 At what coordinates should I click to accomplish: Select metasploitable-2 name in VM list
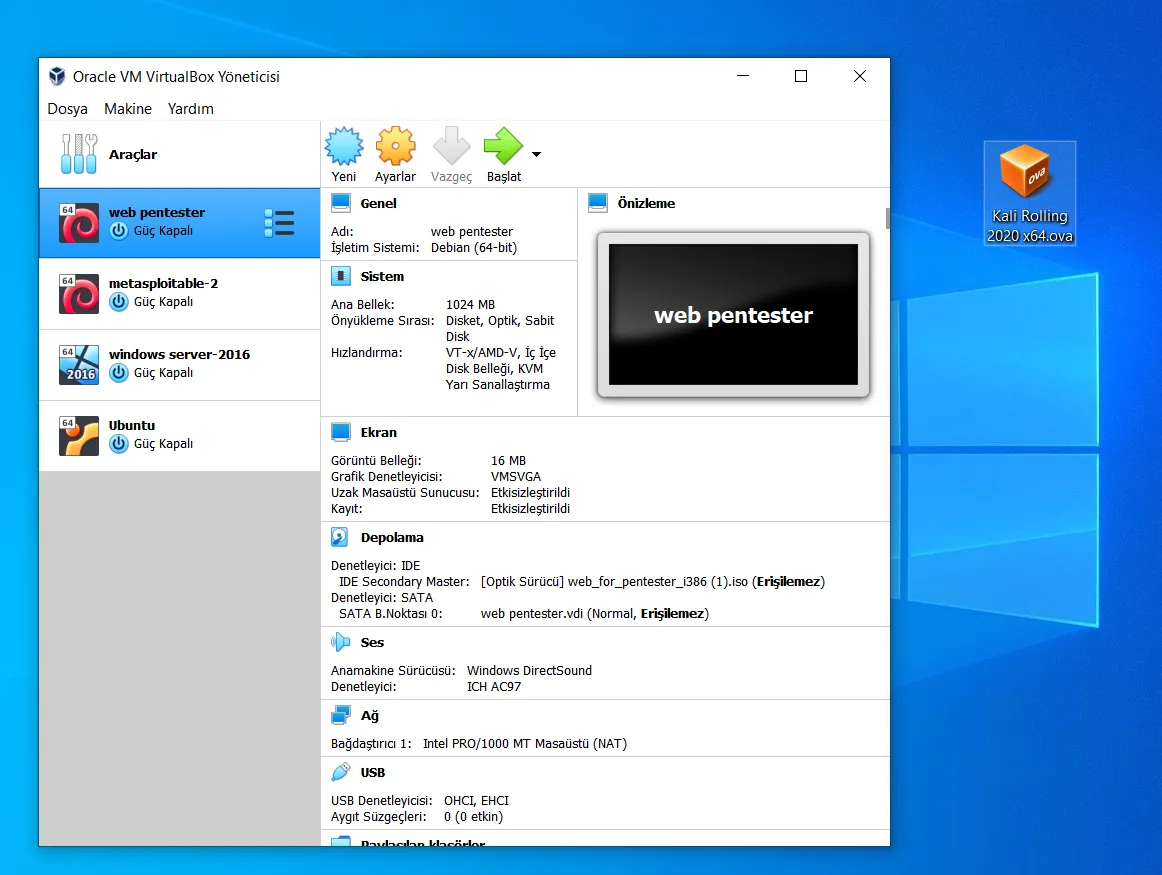click(163, 283)
